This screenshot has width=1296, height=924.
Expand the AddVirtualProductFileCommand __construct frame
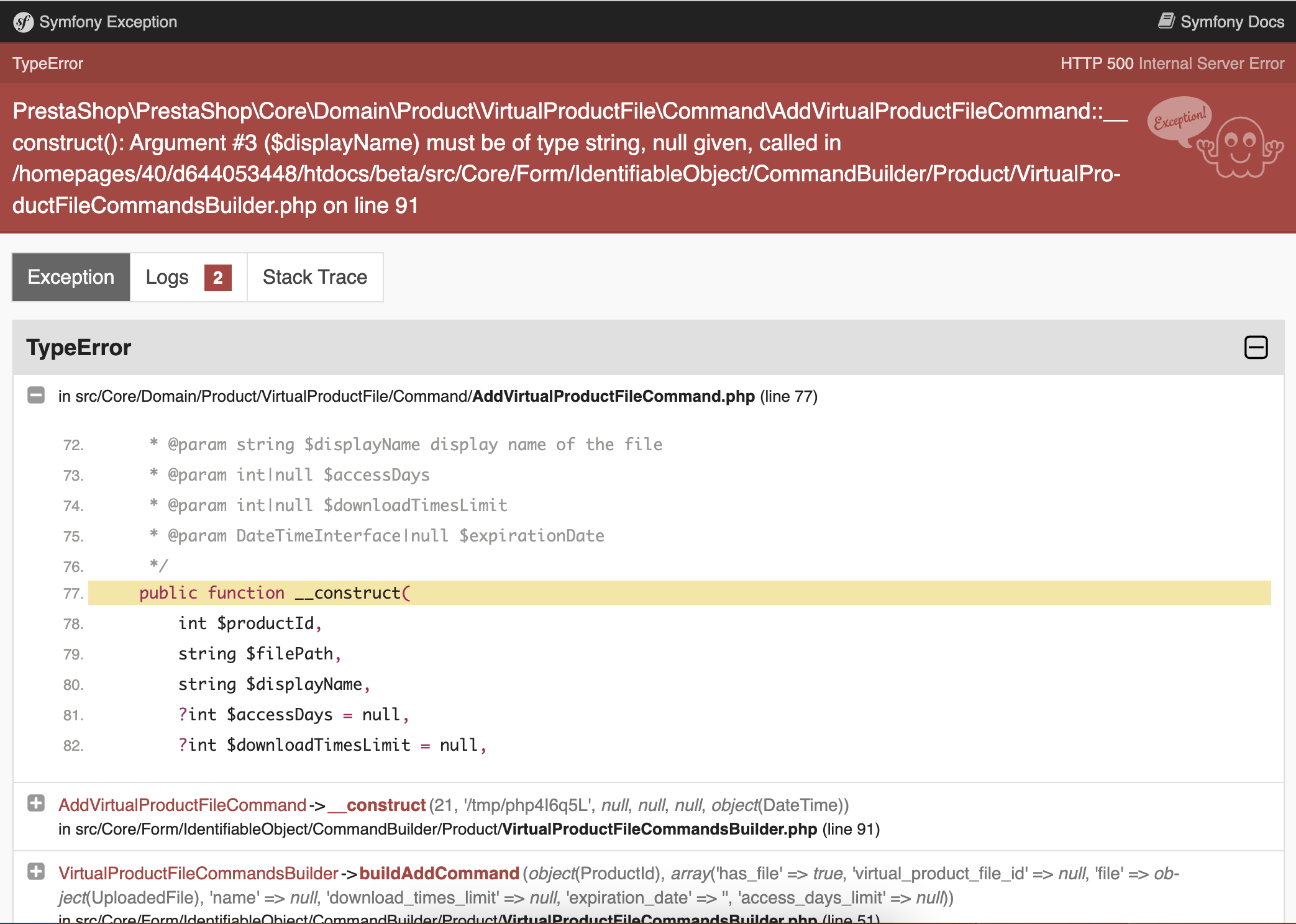(37, 804)
